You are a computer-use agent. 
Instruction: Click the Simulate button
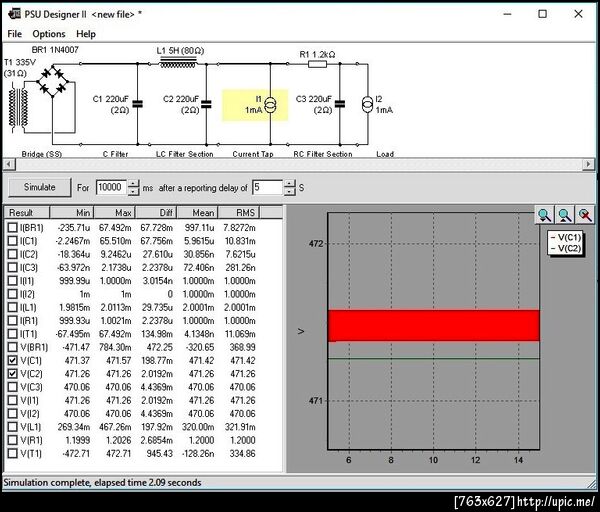(x=40, y=187)
